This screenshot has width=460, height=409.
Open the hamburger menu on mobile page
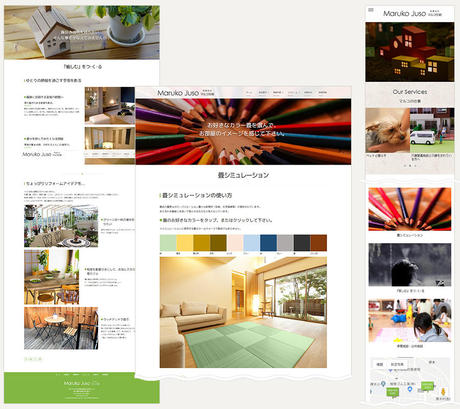[x=371, y=10]
